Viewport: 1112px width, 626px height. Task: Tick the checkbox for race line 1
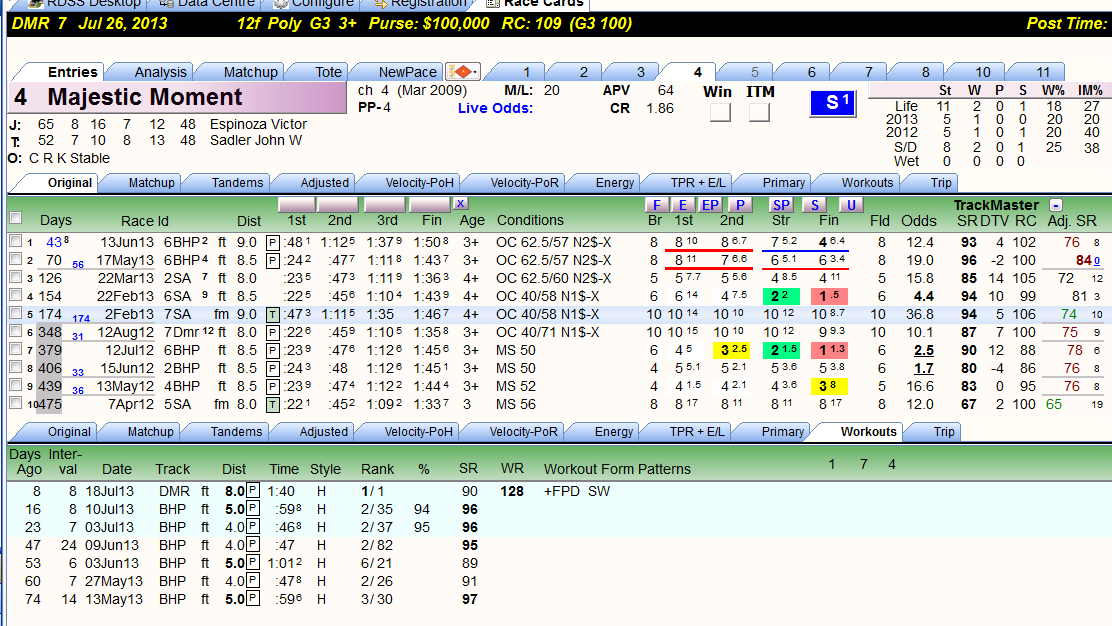[15, 241]
